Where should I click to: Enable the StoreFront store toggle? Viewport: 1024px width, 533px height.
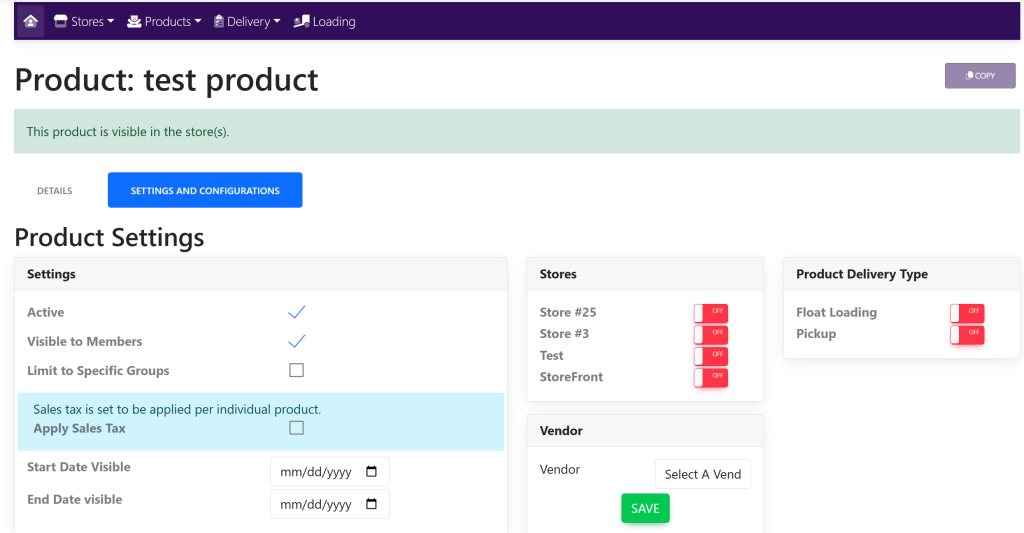click(x=710, y=377)
